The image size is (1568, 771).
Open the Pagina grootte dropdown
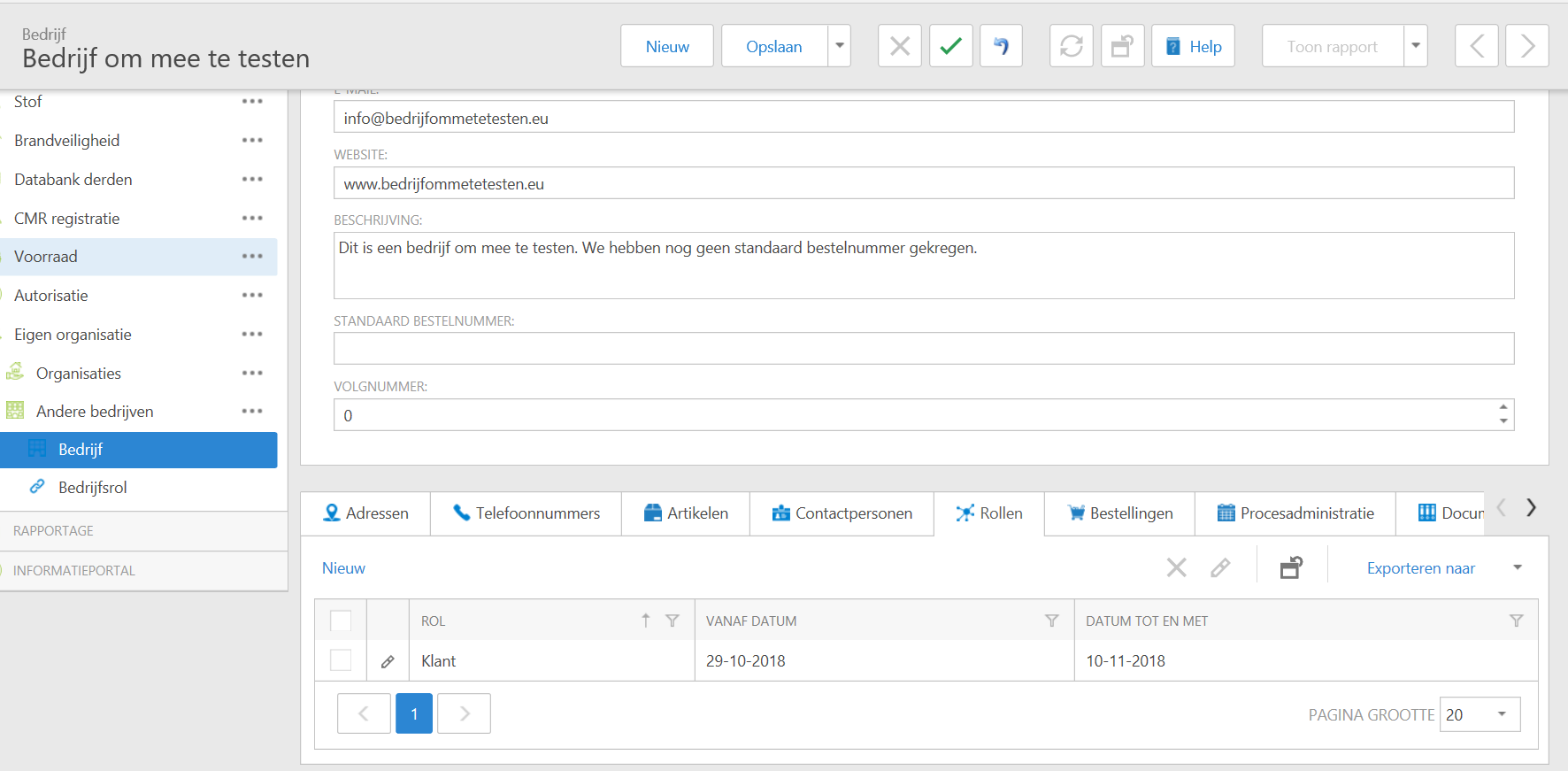[1502, 714]
